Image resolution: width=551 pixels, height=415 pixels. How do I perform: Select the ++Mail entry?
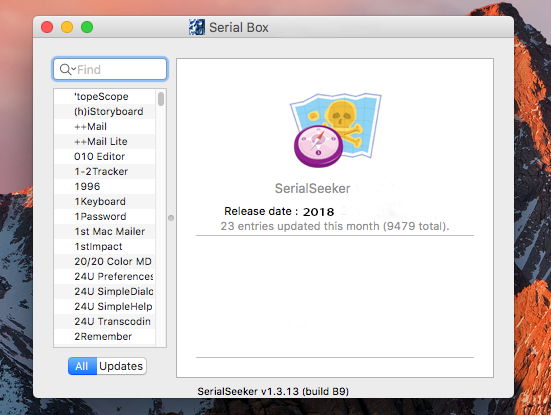pyautogui.click(x=105, y=127)
